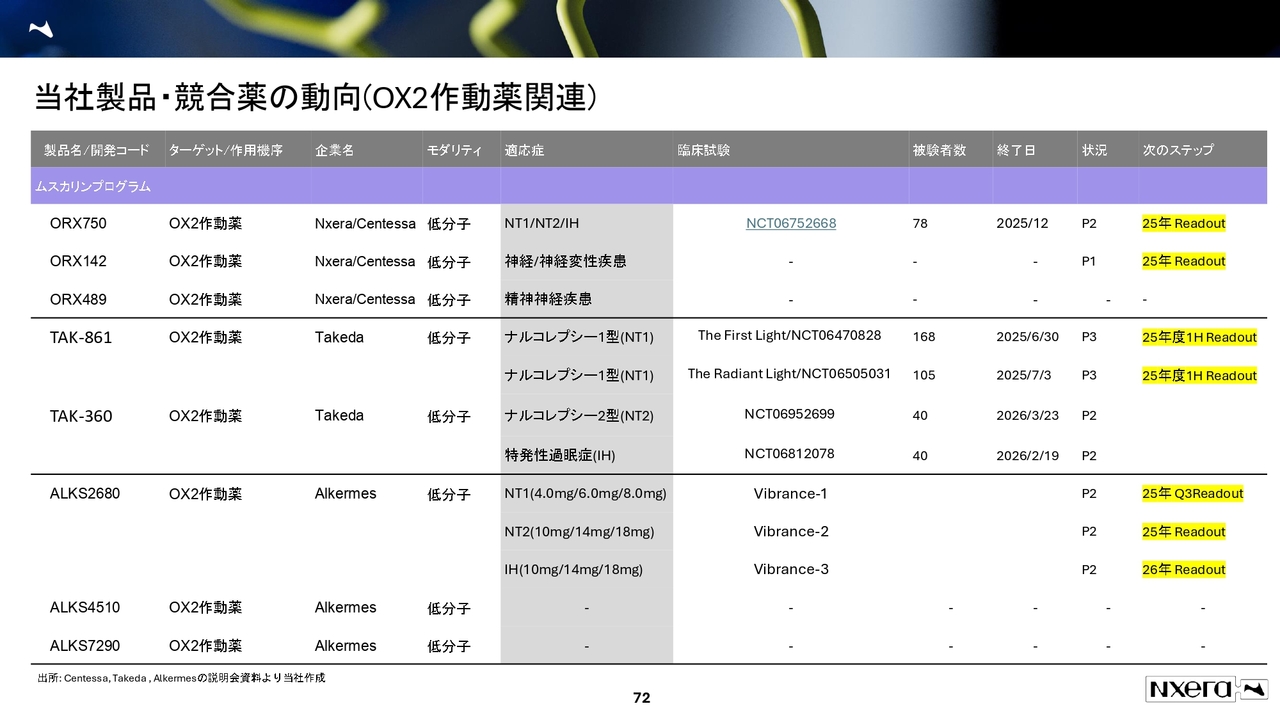Select the P1 status cell
The height and width of the screenshot is (720, 1280).
1089,262
